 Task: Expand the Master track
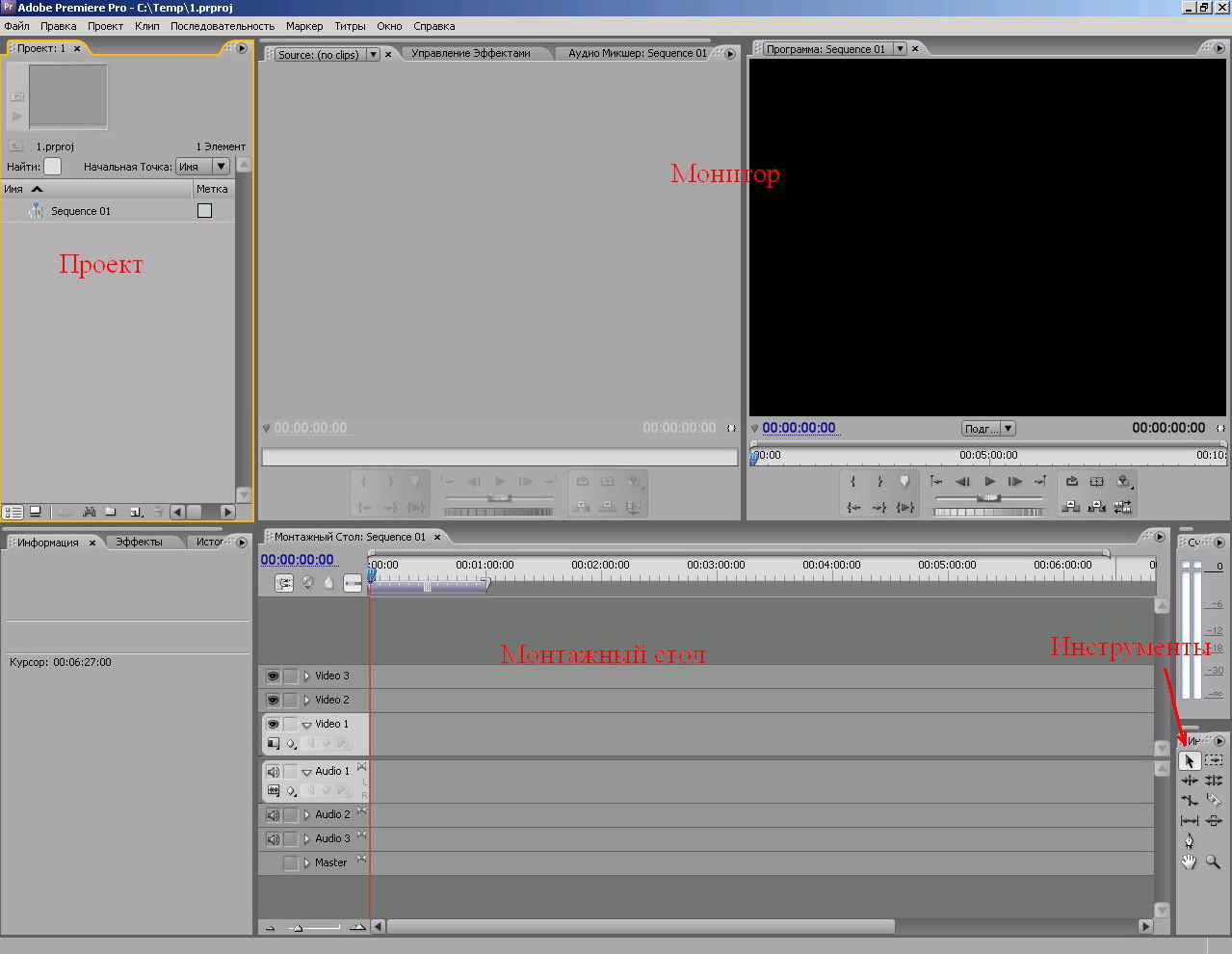[x=306, y=863]
